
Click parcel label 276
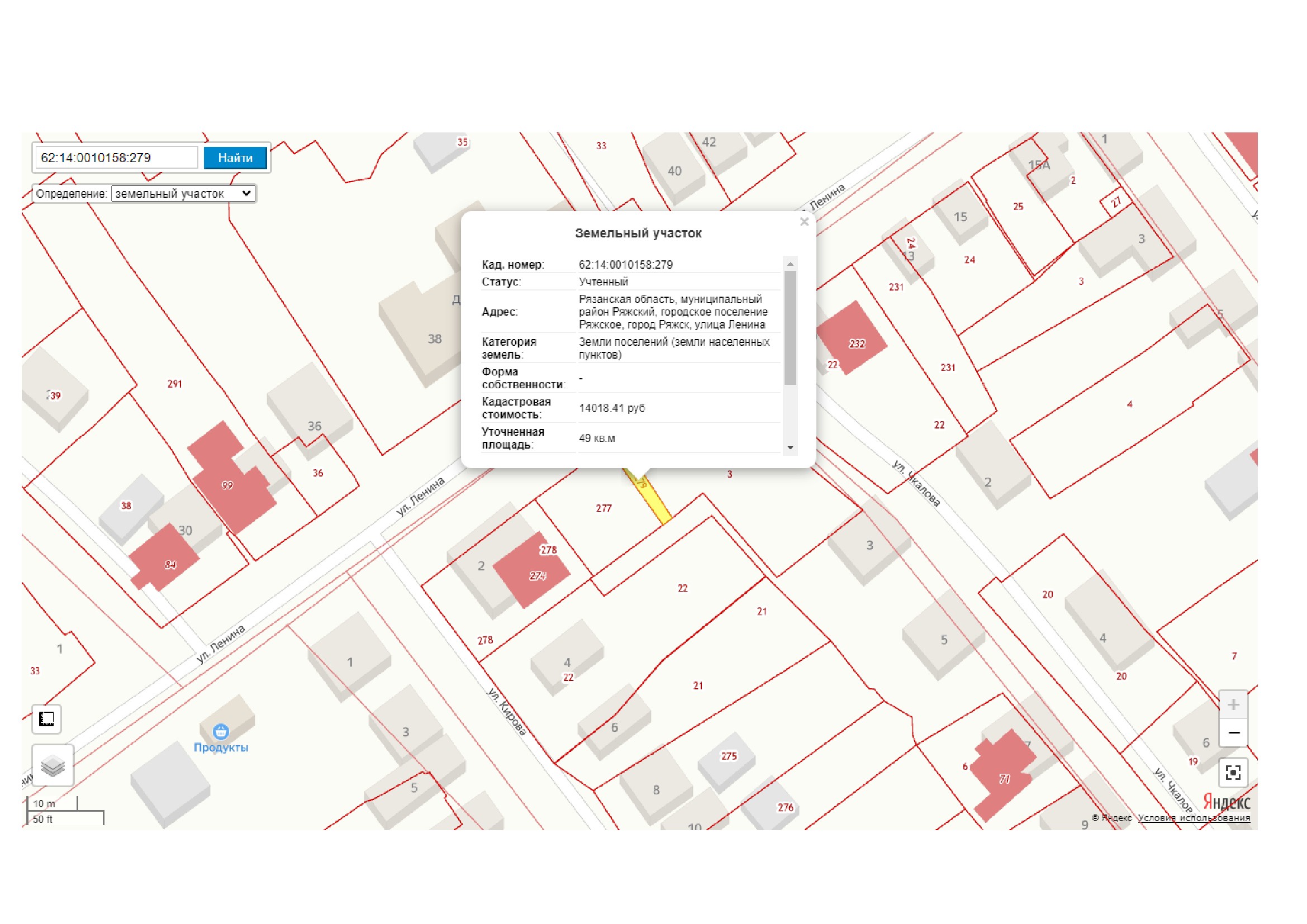[785, 807]
